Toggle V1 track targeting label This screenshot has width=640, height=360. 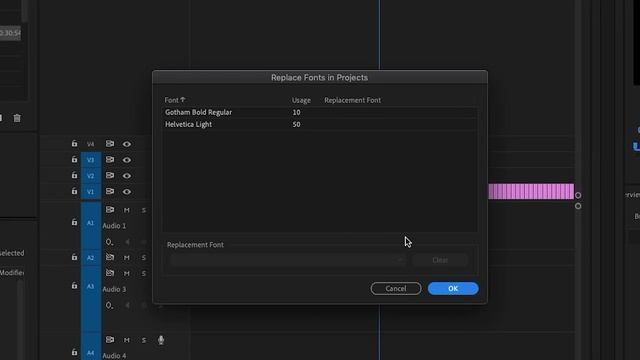[91, 191]
